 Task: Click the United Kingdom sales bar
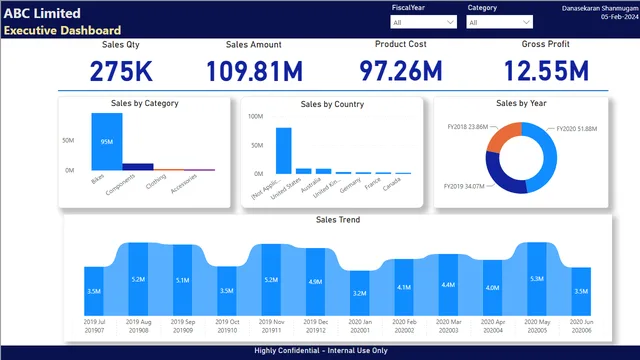[343, 173]
